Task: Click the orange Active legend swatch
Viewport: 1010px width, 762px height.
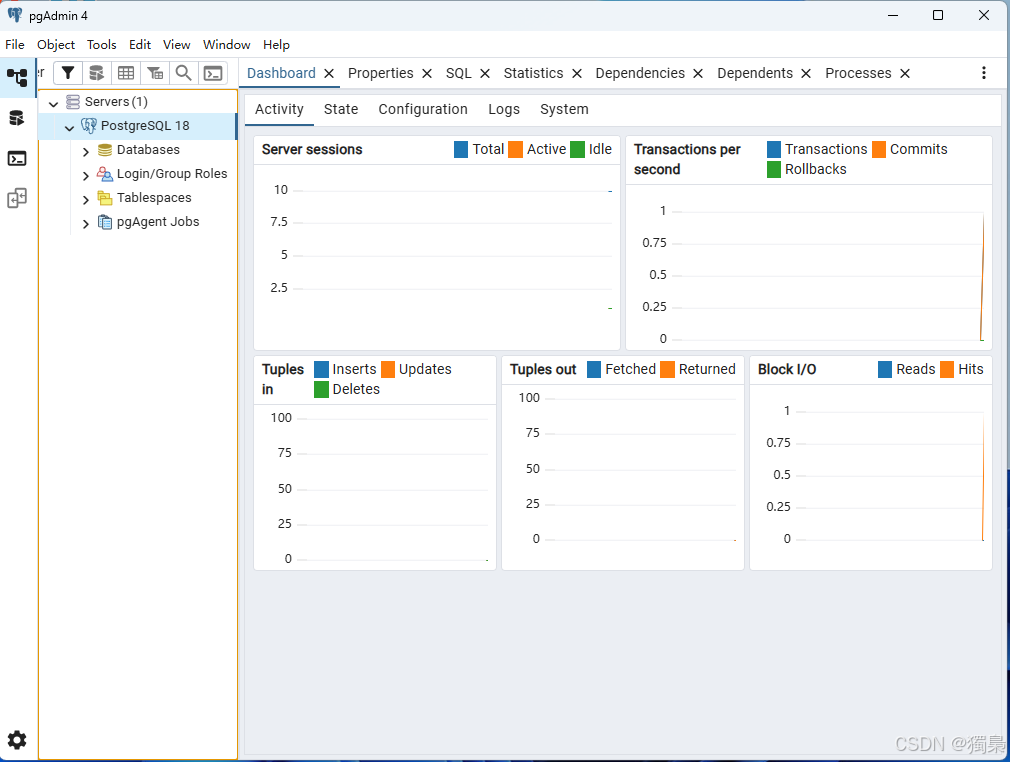Action: point(515,149)
